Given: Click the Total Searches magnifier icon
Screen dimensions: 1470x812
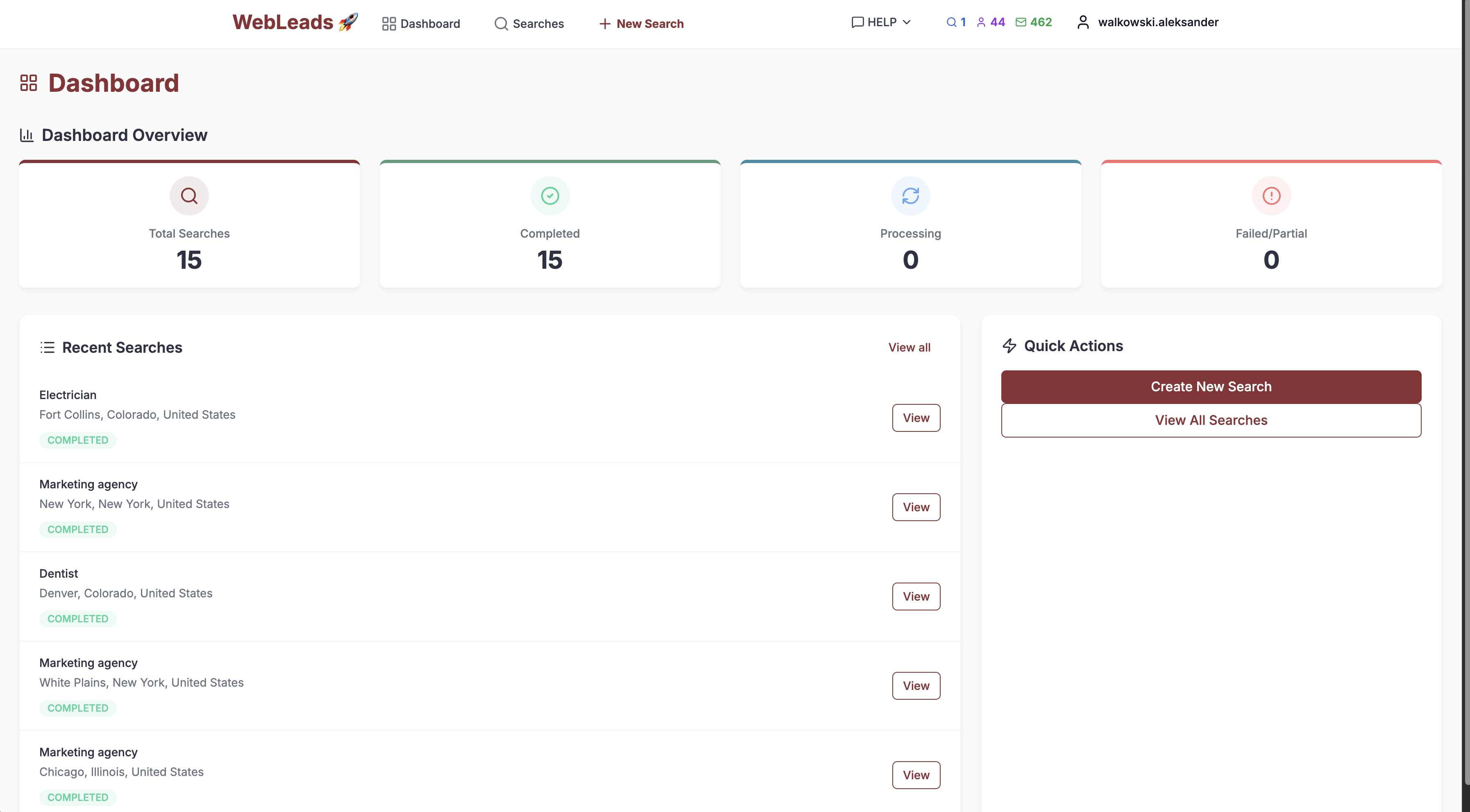Looking at the screenshot, I should 189,196.
